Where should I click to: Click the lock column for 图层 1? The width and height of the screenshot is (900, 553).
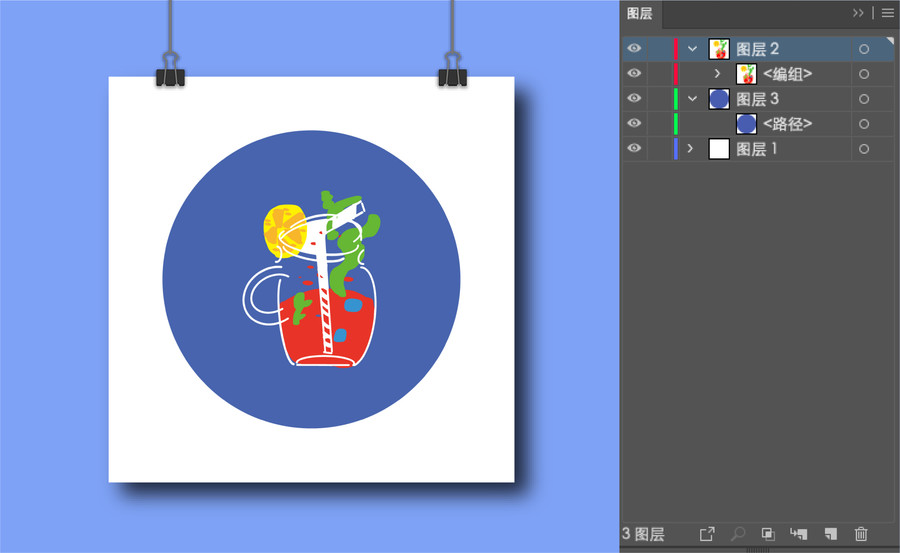coord(658,149)
